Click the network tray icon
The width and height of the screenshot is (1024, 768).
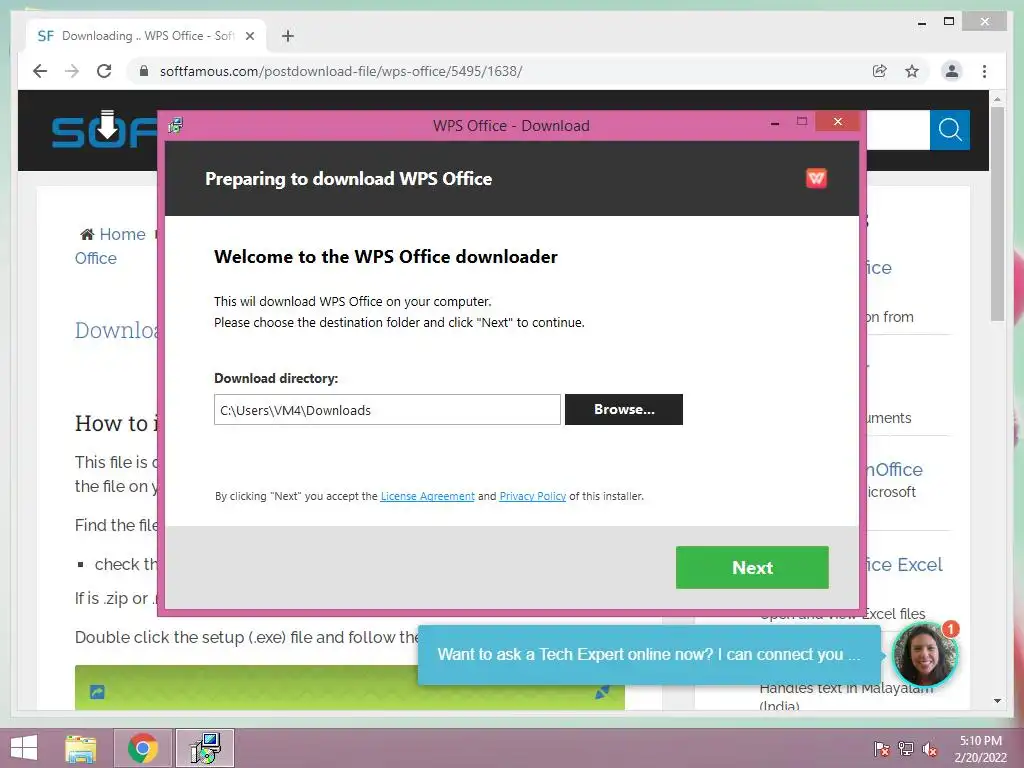tap(906, 749)
